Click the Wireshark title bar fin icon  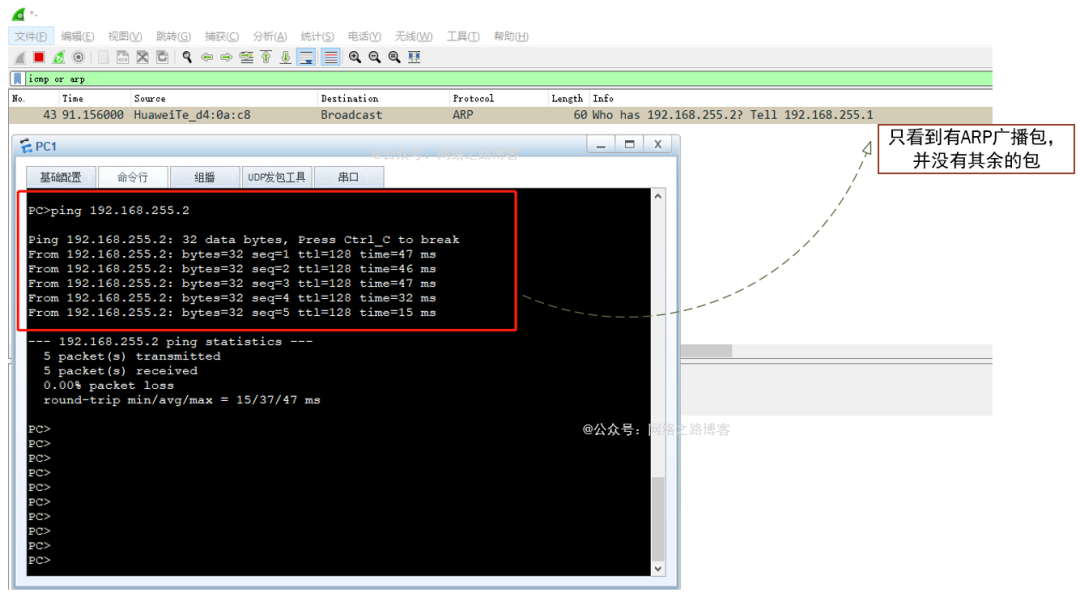(x=19, y=14)
